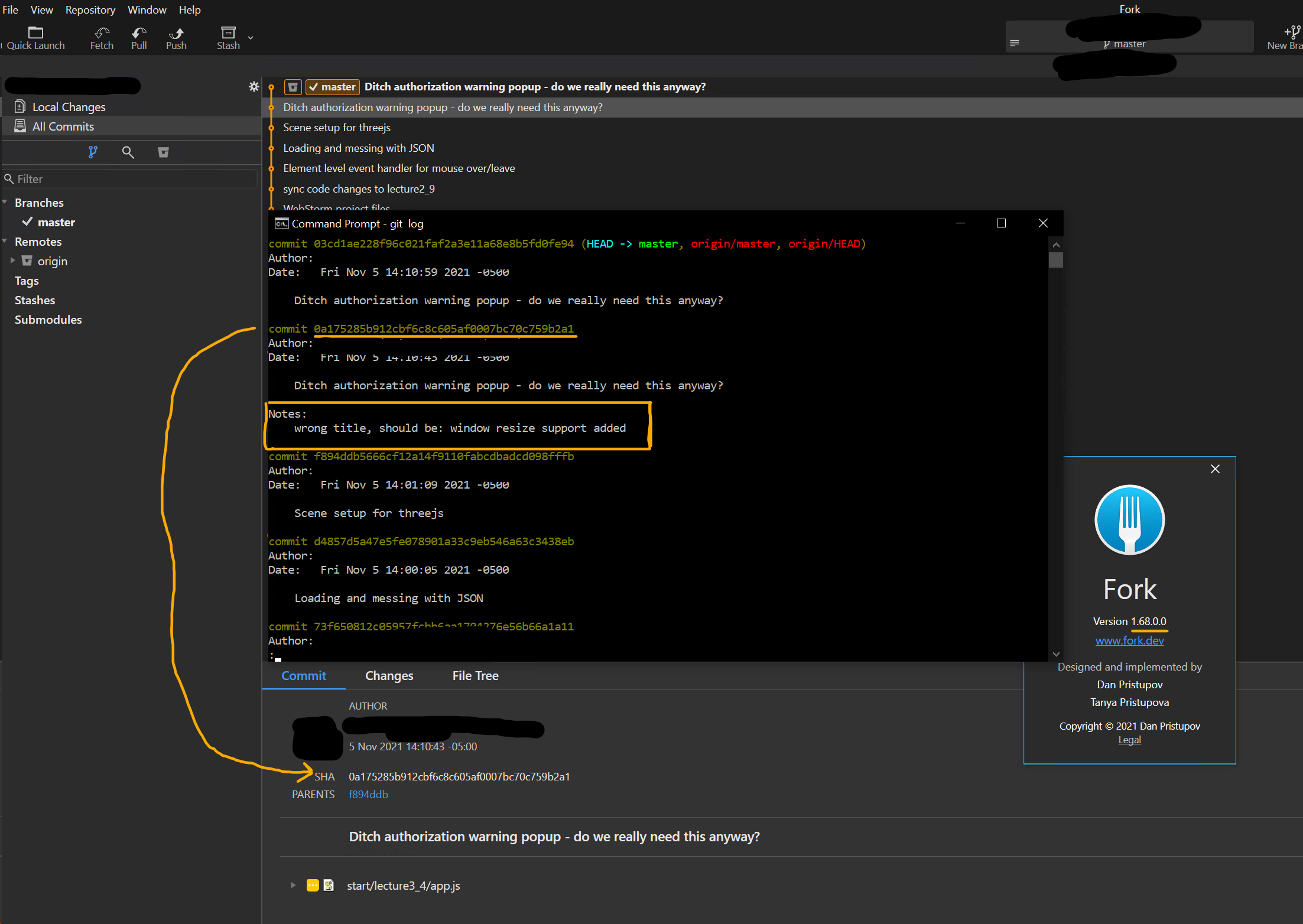Screen dimensions: 1303x924
Task: Open the File menu
Action: pos(10,9)
